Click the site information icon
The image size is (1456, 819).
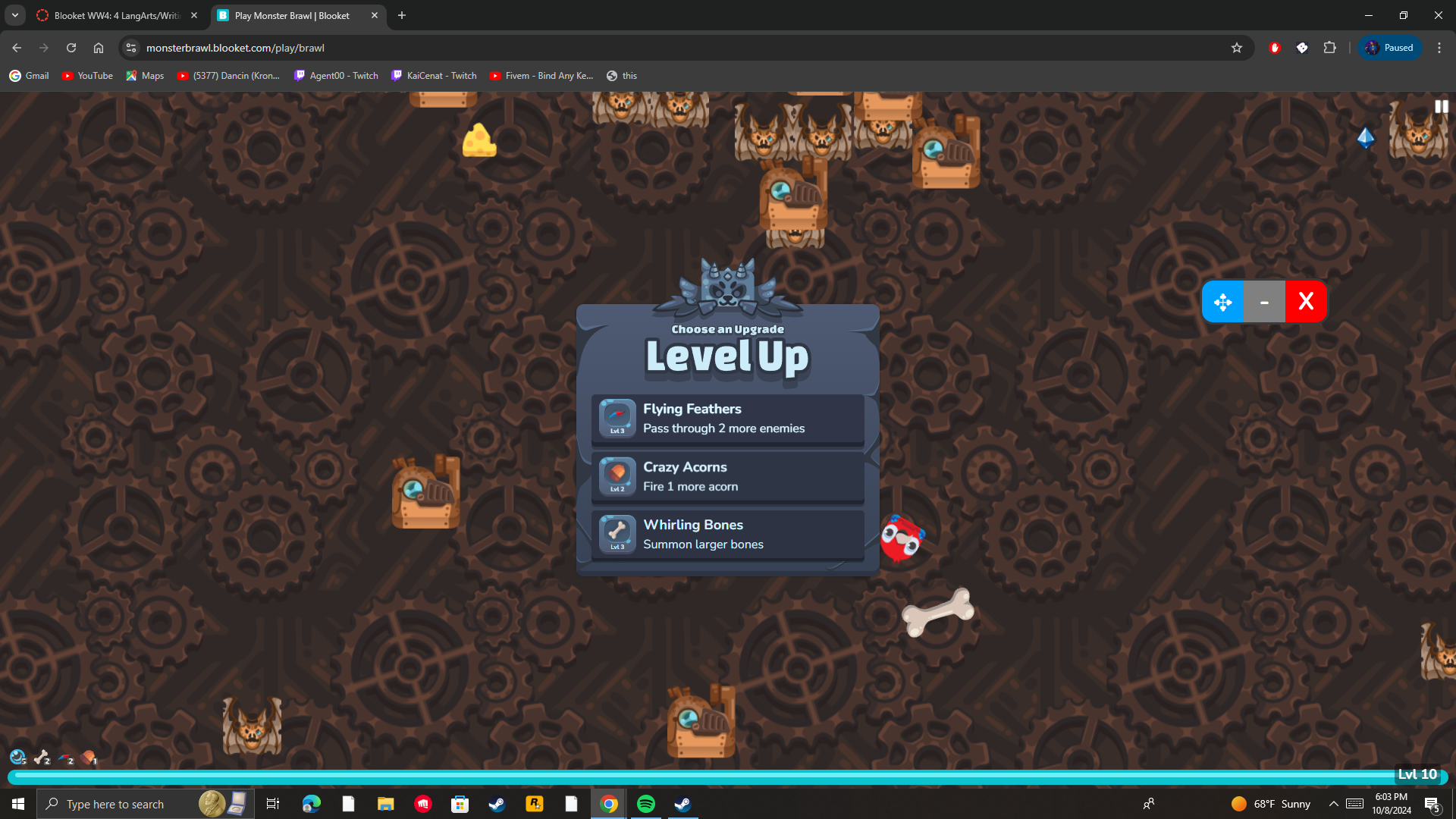click(131, 48)
